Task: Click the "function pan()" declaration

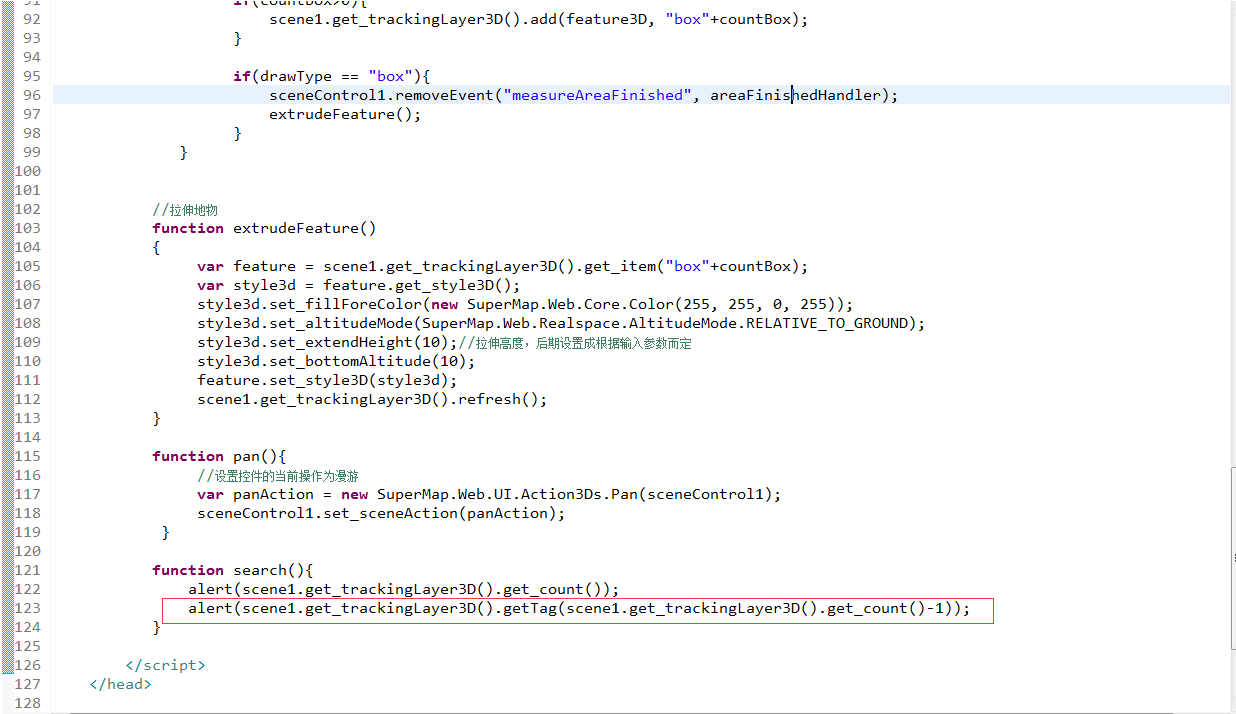Action: 219,456
